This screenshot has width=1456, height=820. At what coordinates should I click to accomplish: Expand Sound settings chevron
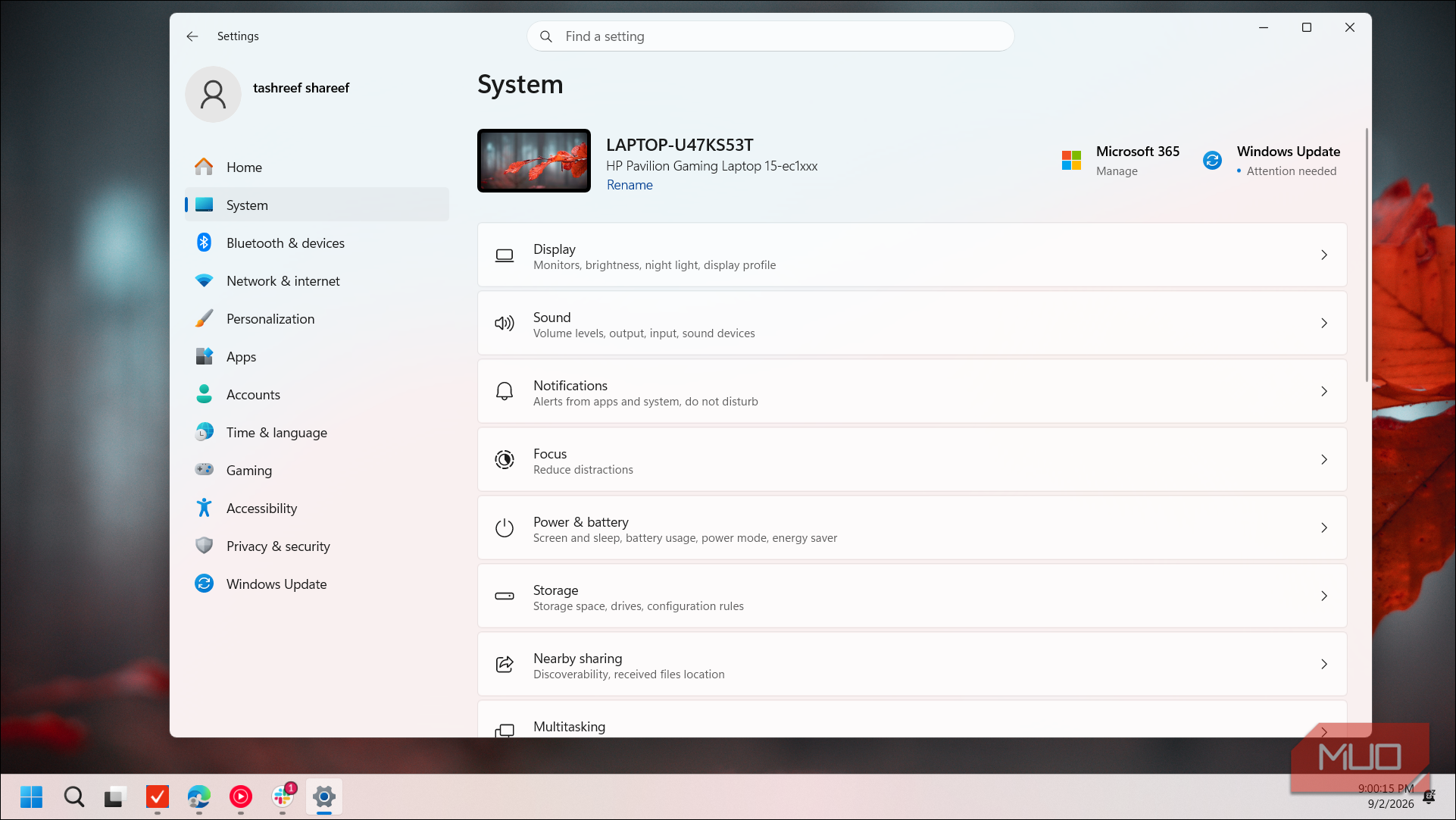[x=1324, y=324]
